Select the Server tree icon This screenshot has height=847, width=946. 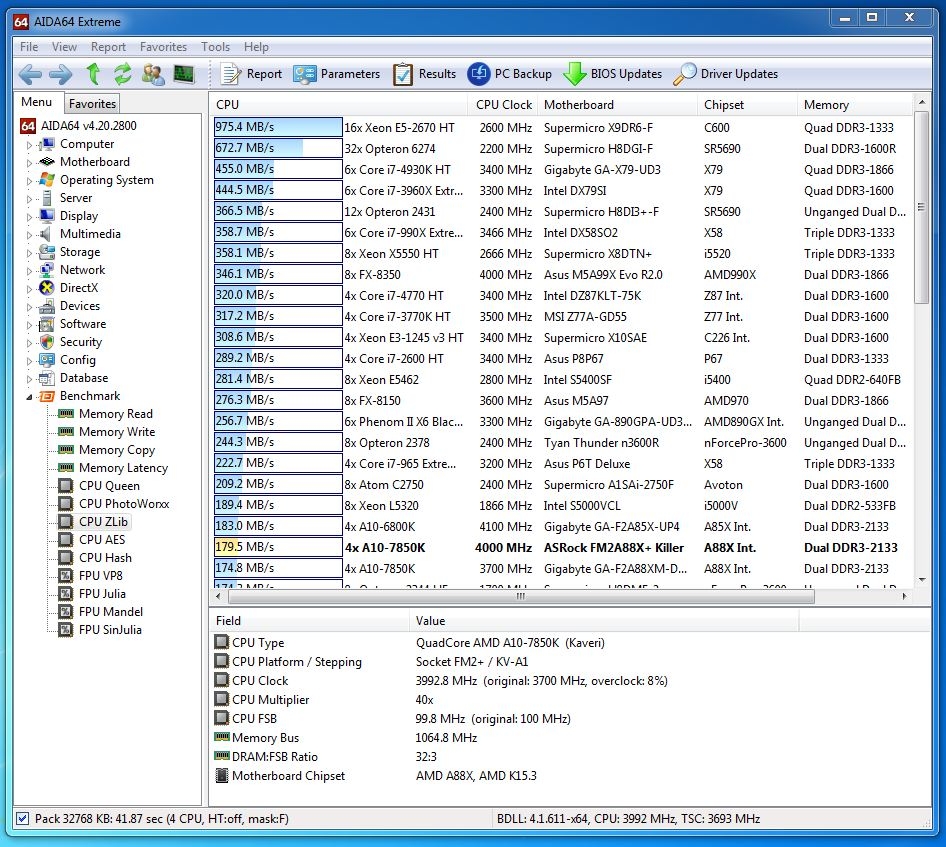46,198
